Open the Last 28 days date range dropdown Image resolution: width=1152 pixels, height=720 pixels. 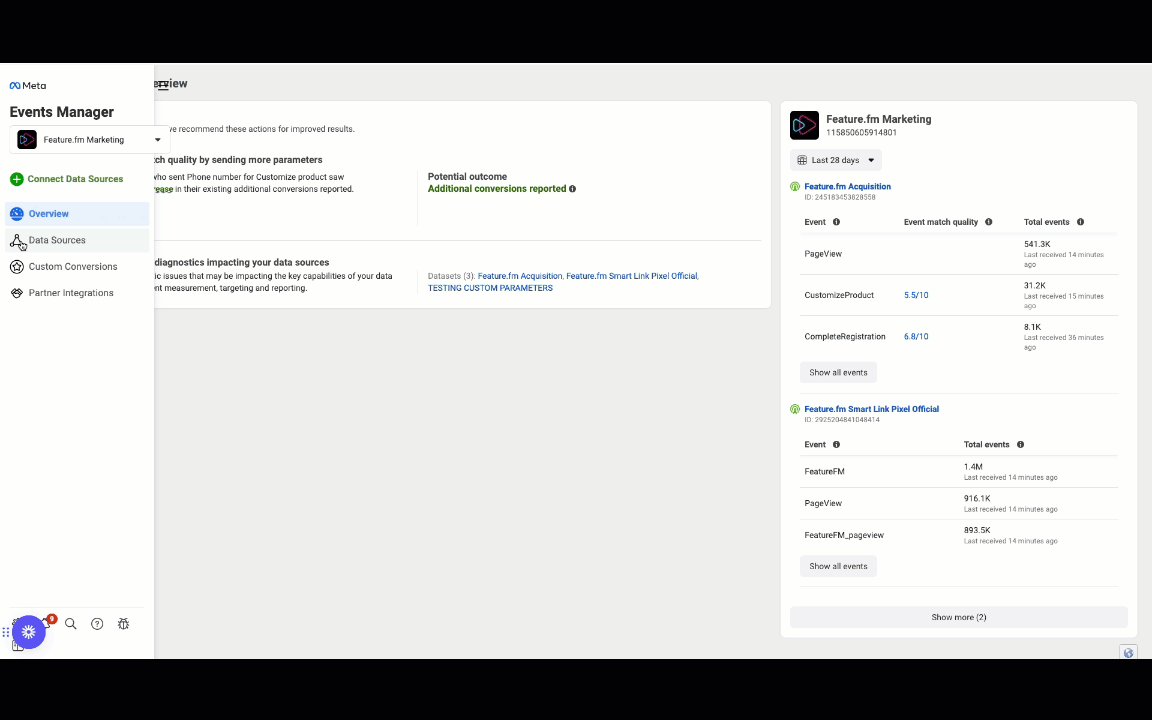click(835, 160)
